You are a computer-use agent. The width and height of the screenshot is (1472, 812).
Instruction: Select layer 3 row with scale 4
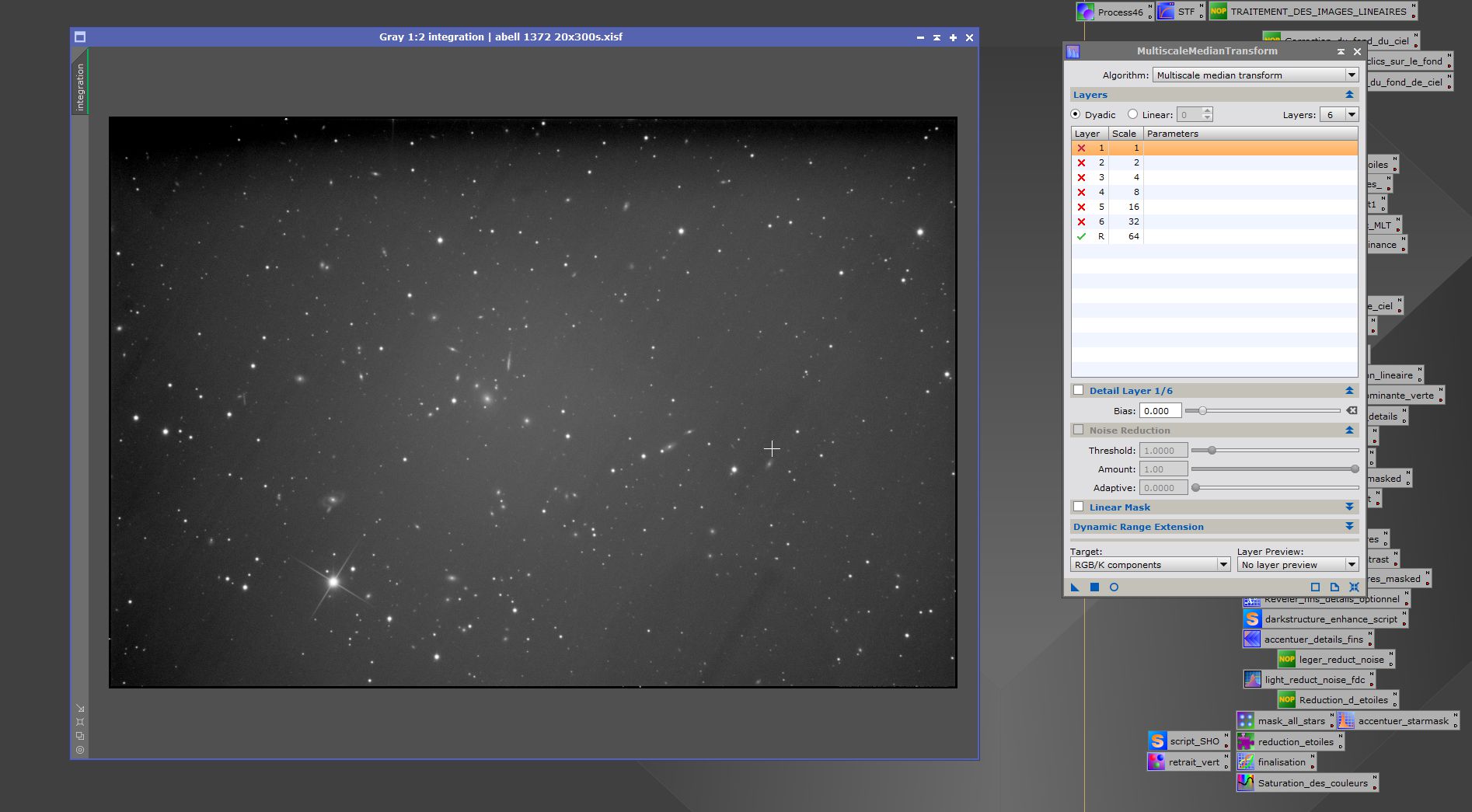(x=1215, y=177)
